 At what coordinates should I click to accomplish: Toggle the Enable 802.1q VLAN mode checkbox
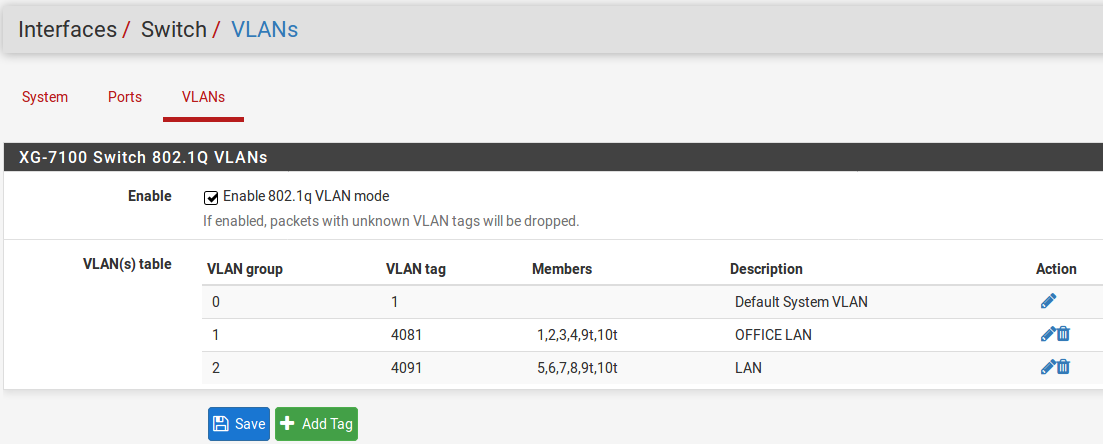click(x=211, y=197)
